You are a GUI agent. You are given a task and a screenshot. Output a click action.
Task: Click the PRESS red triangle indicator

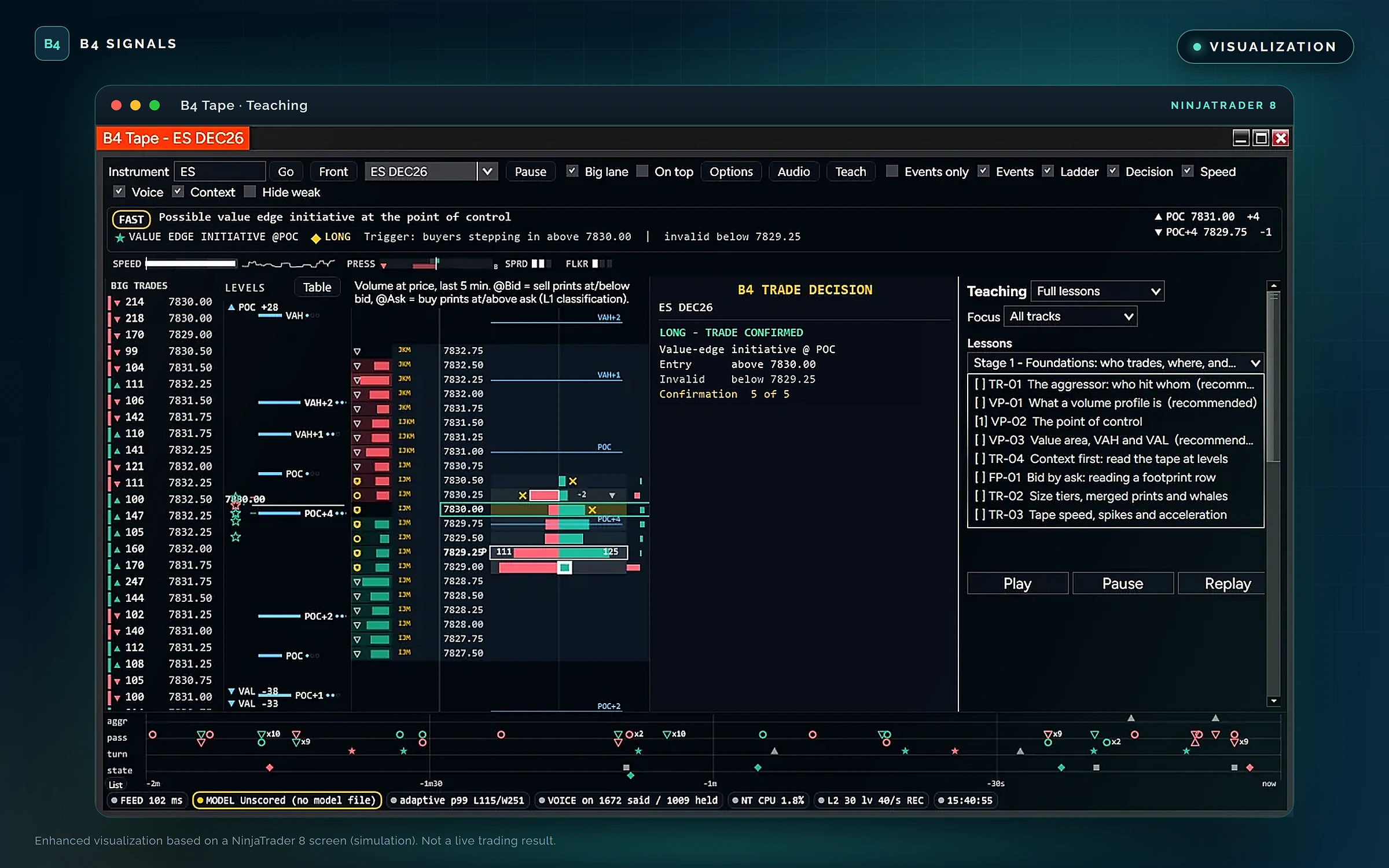[x=383, y=266]
